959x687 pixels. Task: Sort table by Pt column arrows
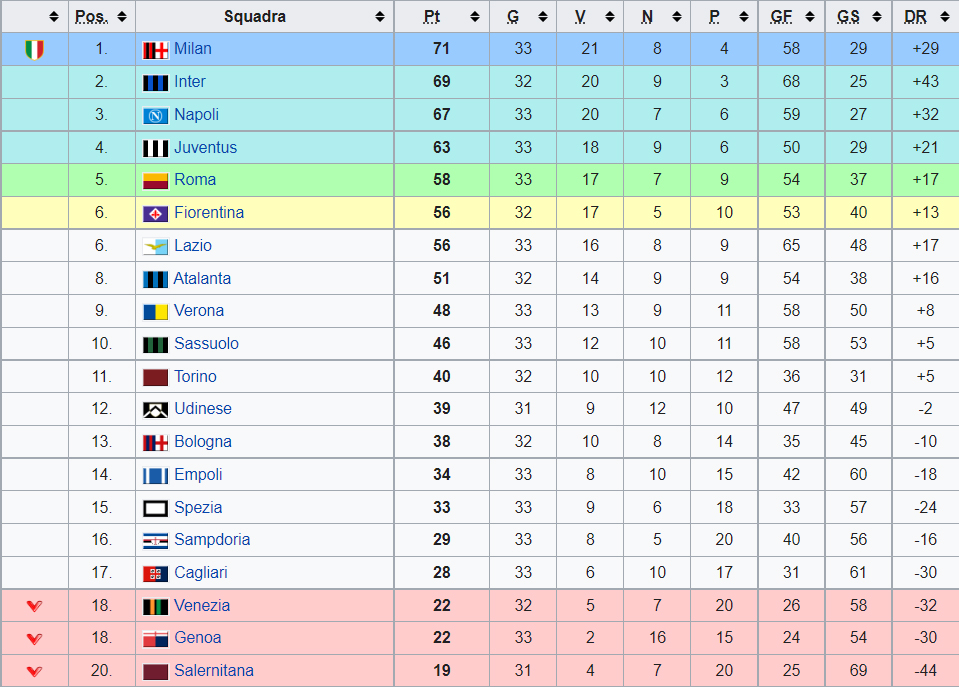(x=475, y=17)
